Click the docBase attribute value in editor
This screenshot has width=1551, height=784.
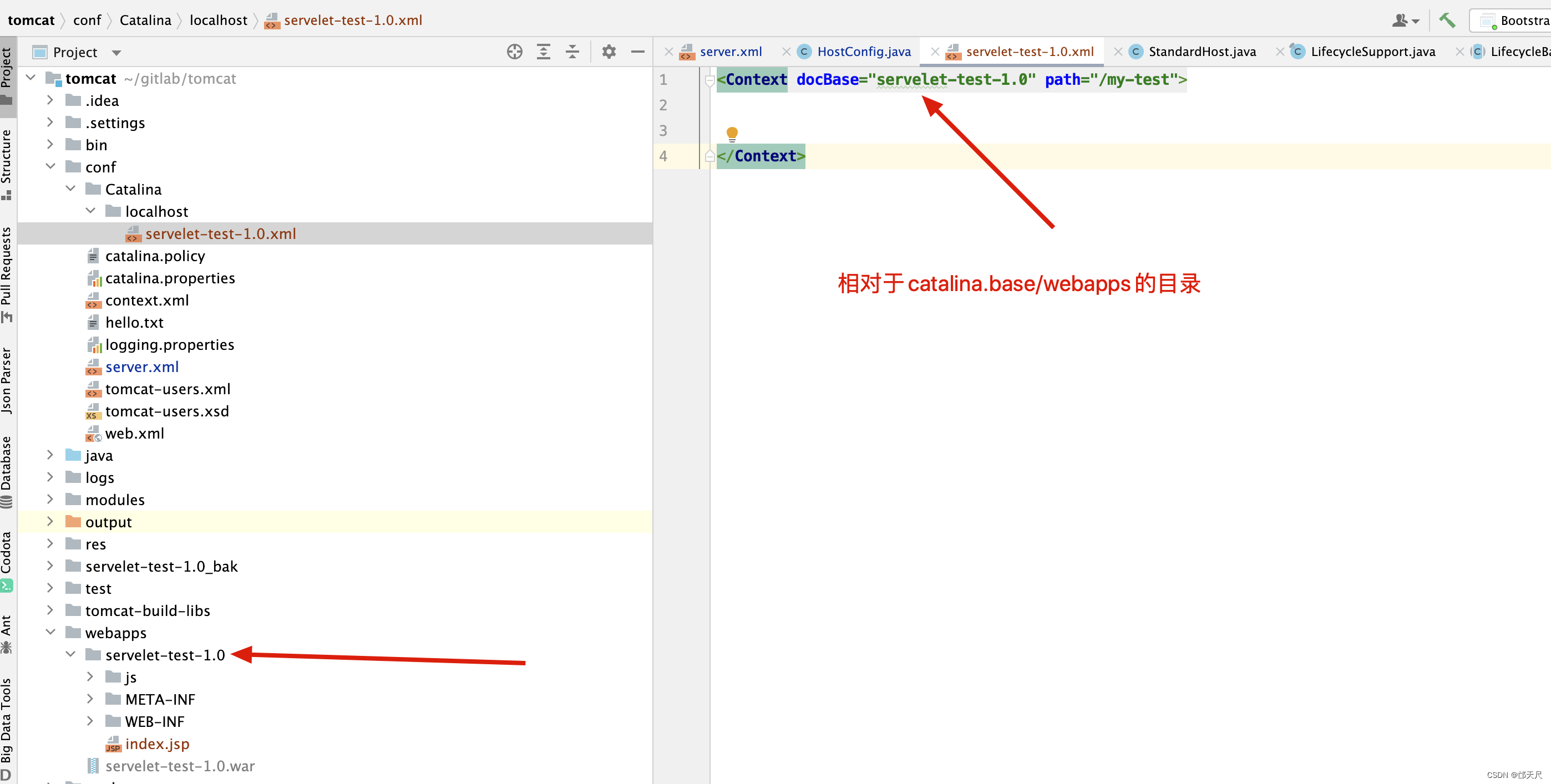pyautogui.click(x=951, y=79)
